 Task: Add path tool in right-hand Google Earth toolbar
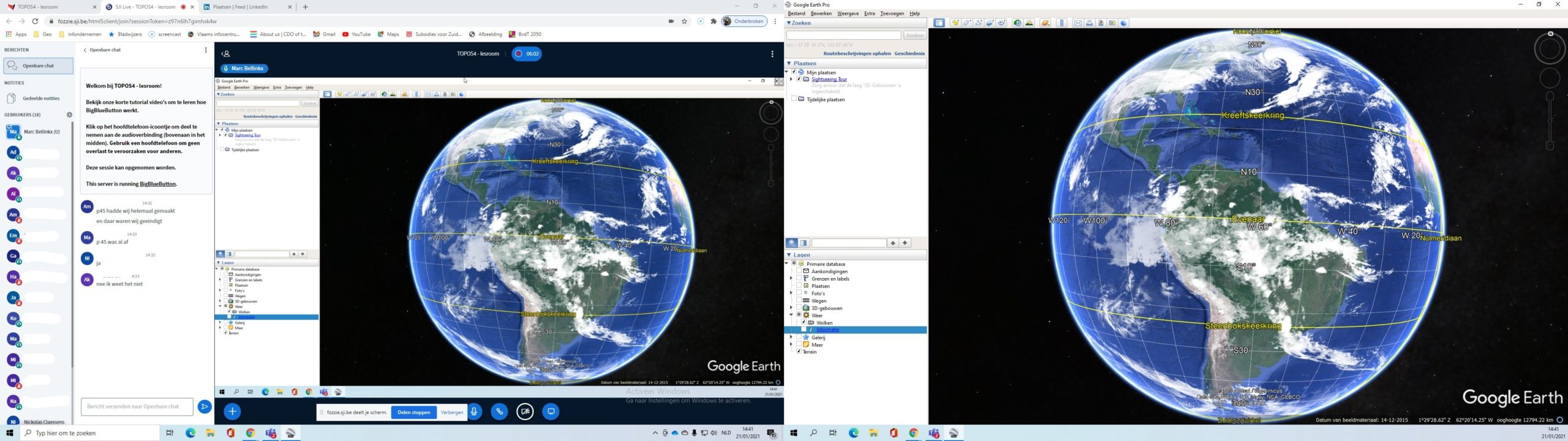click(979, 23)
